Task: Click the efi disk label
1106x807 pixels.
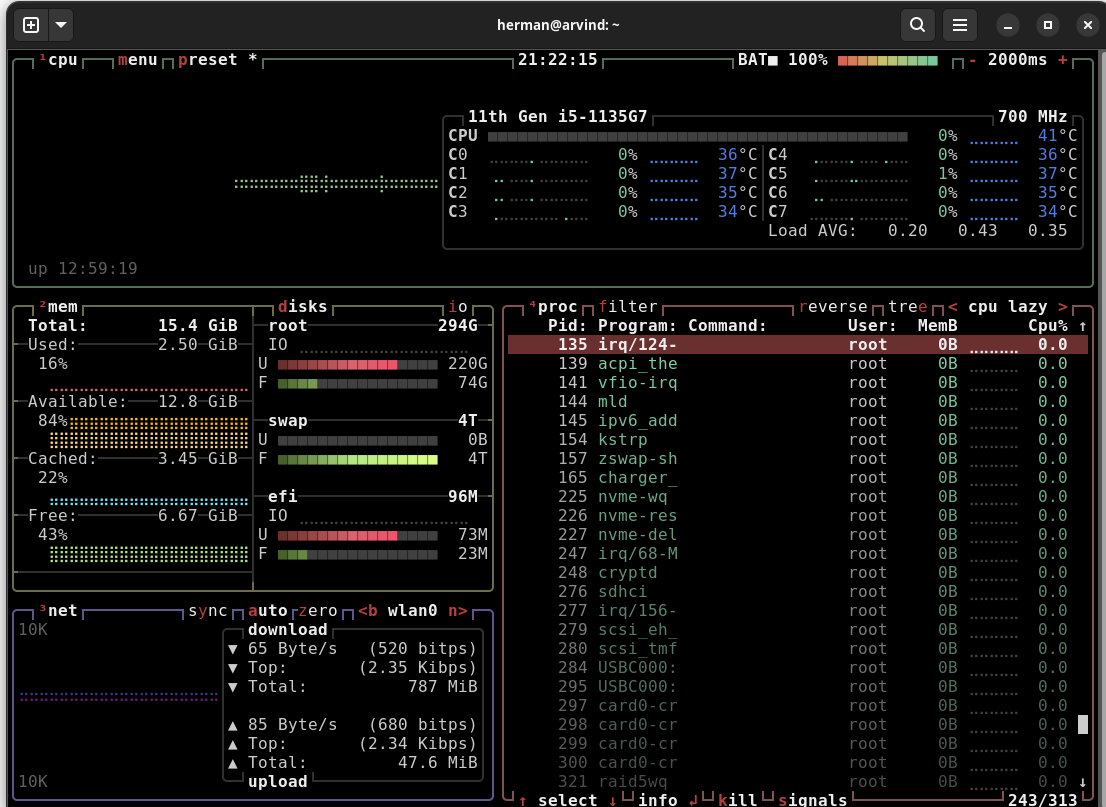Action: [283, 497]
